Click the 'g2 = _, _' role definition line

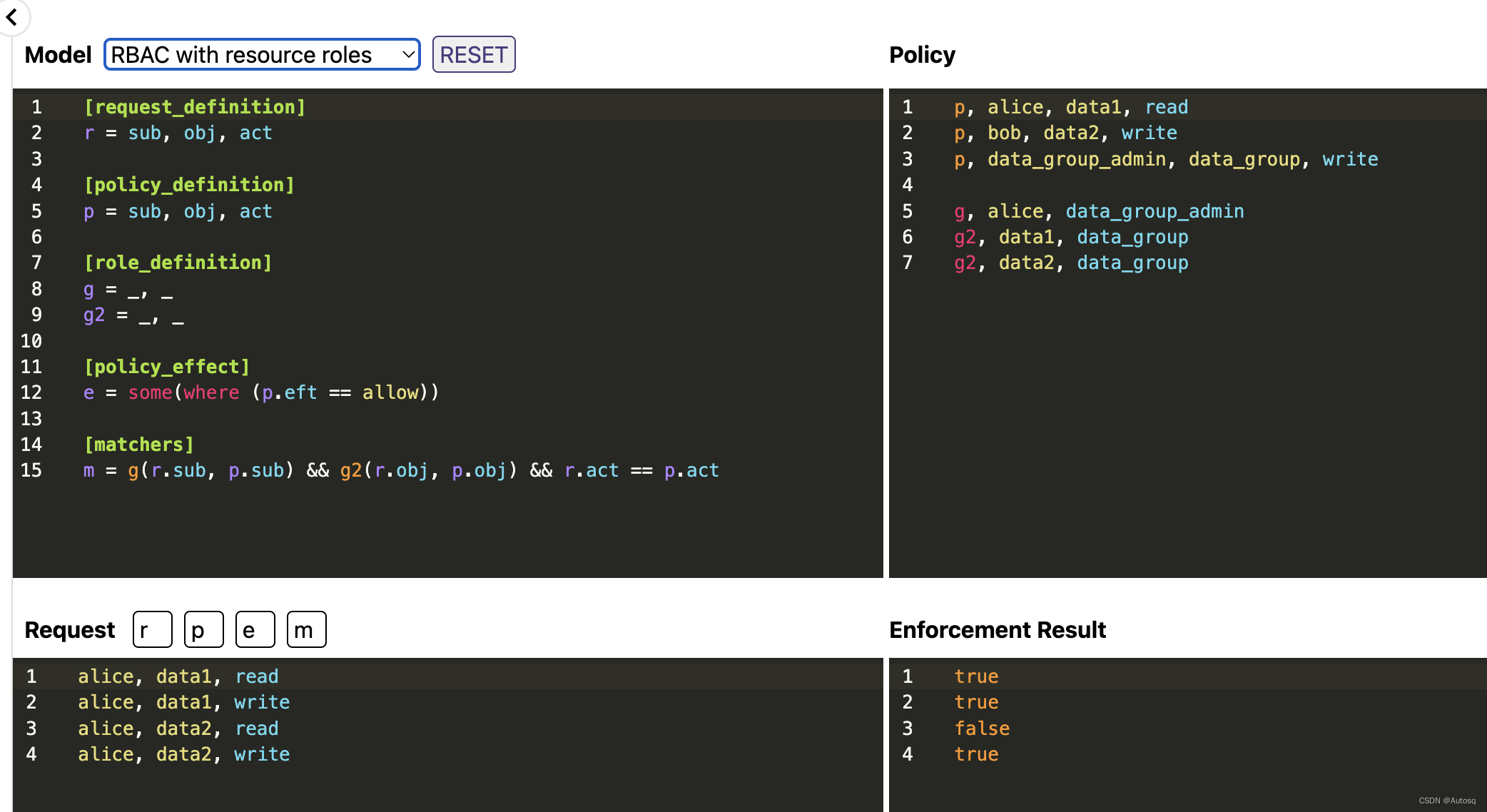[x=133, y=315]
